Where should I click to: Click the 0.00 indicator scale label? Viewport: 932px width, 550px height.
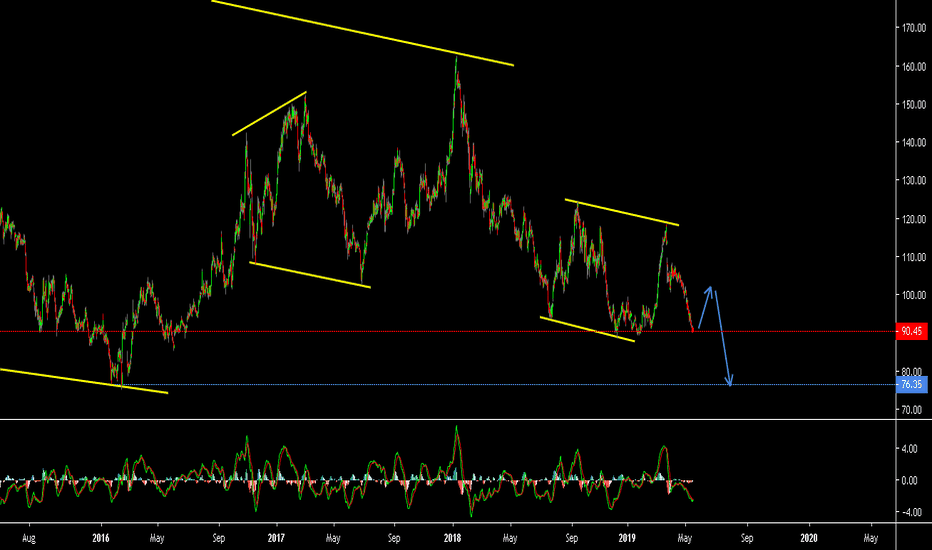click(x=909, y=480)
